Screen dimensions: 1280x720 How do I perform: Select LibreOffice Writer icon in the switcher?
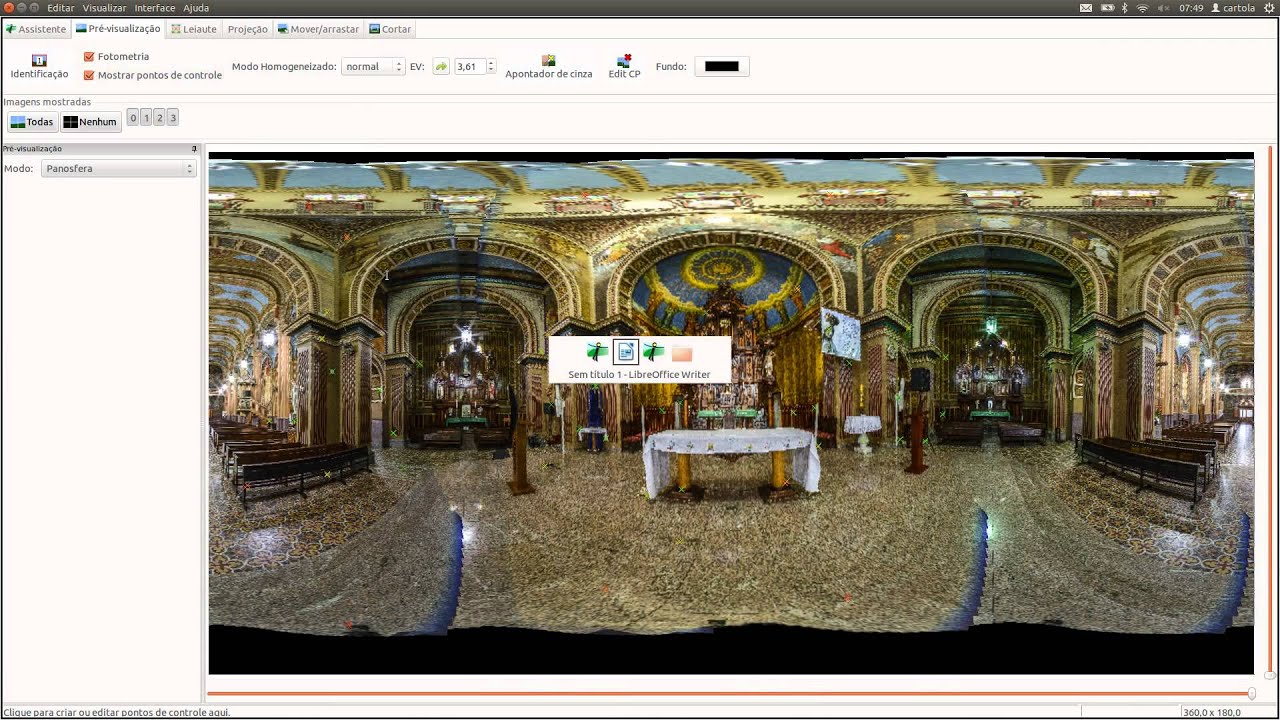point(625,352)
